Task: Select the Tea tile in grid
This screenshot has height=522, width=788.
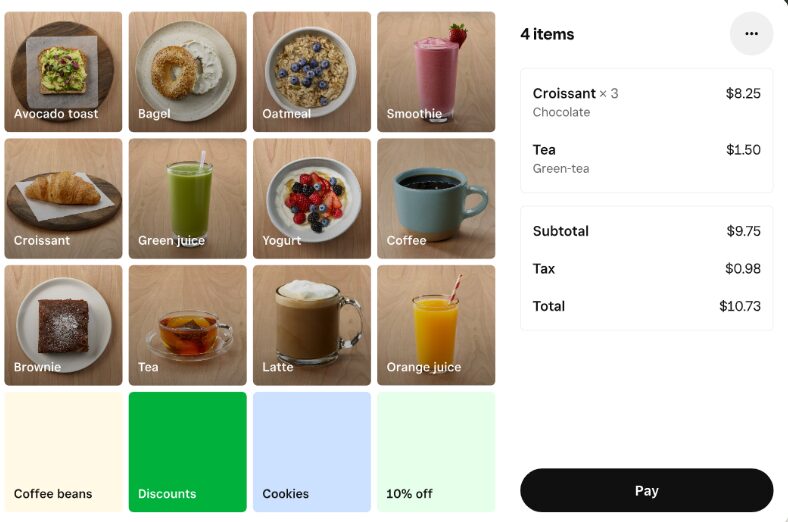Action: (x=187, y=325)
